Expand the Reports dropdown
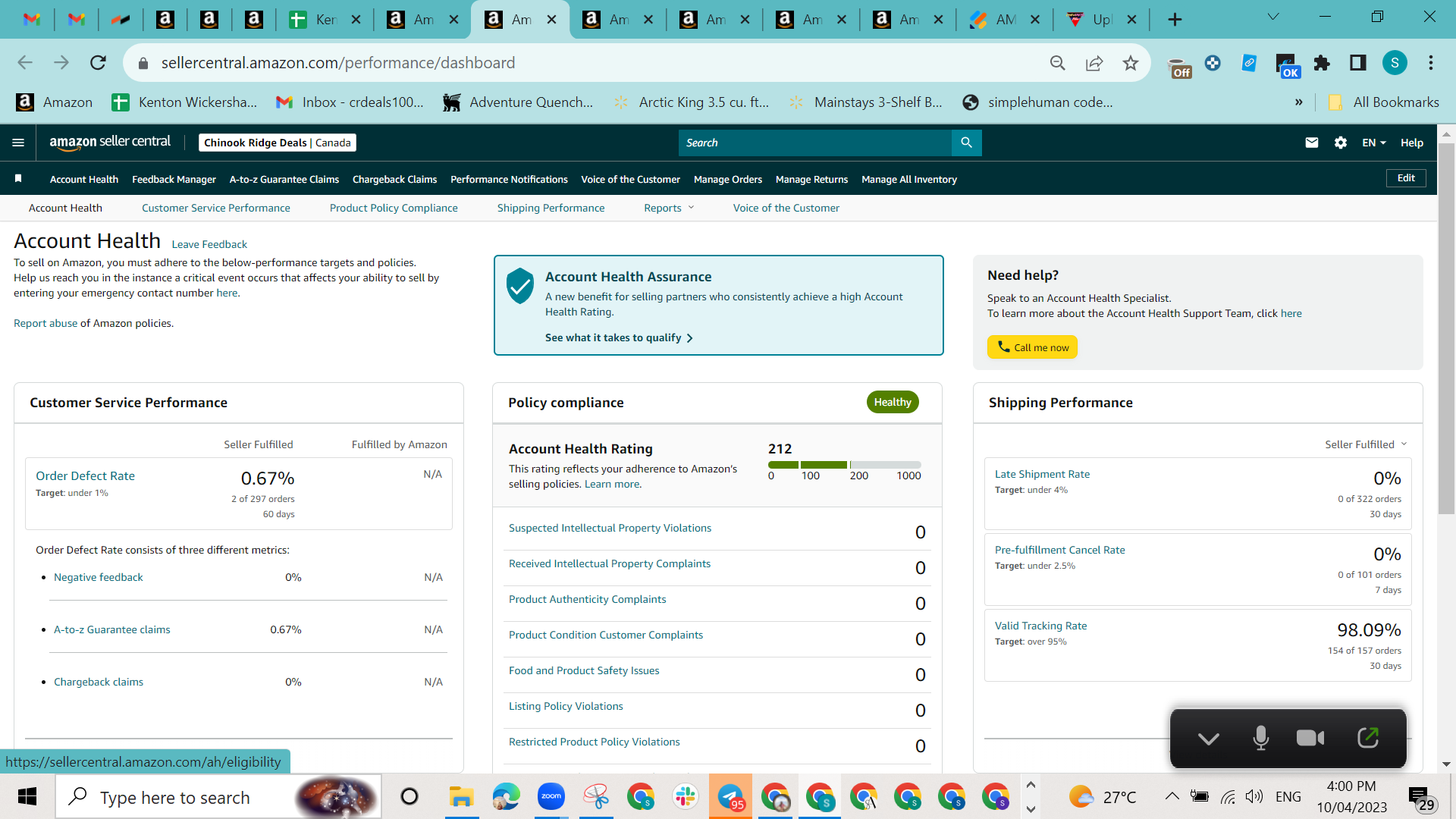Image resolution: width=1456 pixels, height=819 pixels. 669,208
